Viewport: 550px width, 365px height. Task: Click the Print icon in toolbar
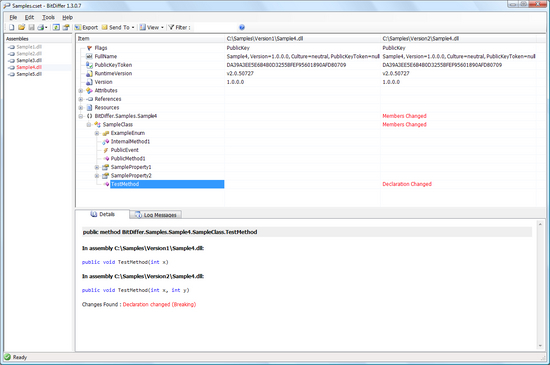tap(41, 27)
